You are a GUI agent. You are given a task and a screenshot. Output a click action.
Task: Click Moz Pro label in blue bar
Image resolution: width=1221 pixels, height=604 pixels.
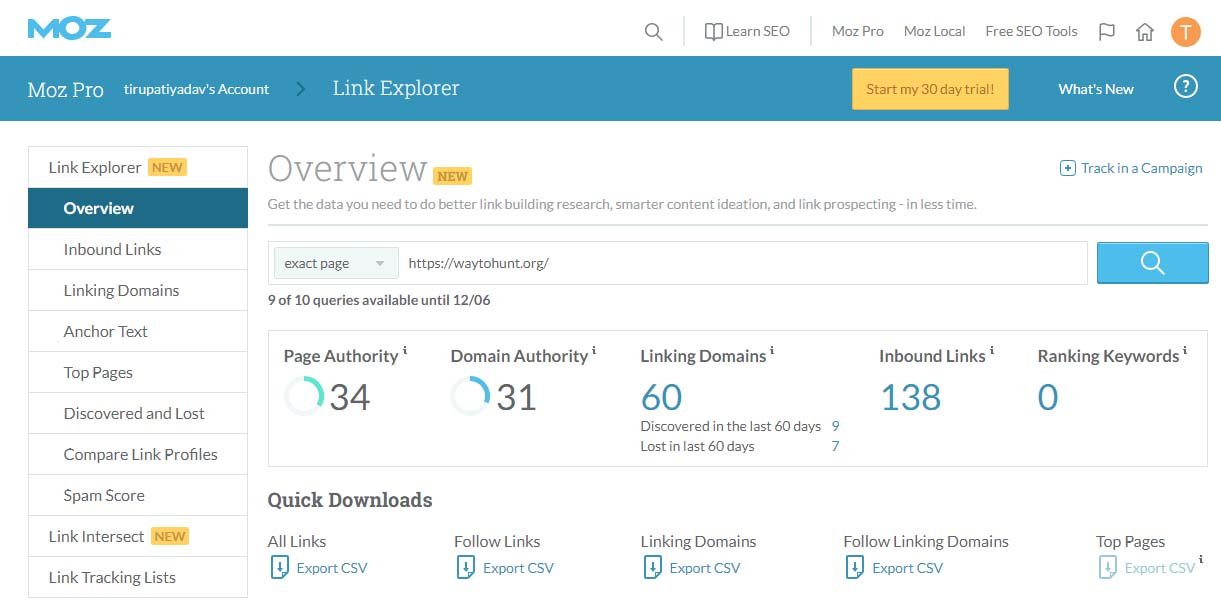(66, 89)
